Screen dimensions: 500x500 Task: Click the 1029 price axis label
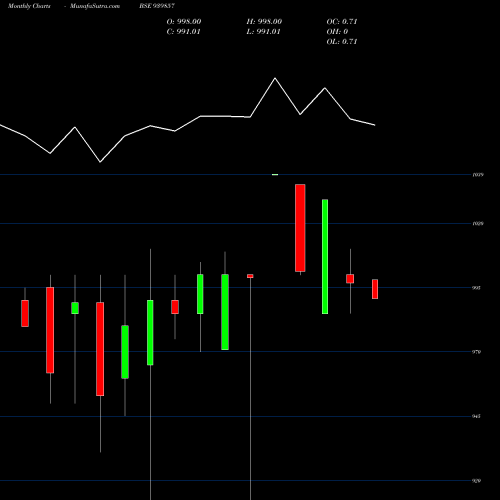point(478,224)
